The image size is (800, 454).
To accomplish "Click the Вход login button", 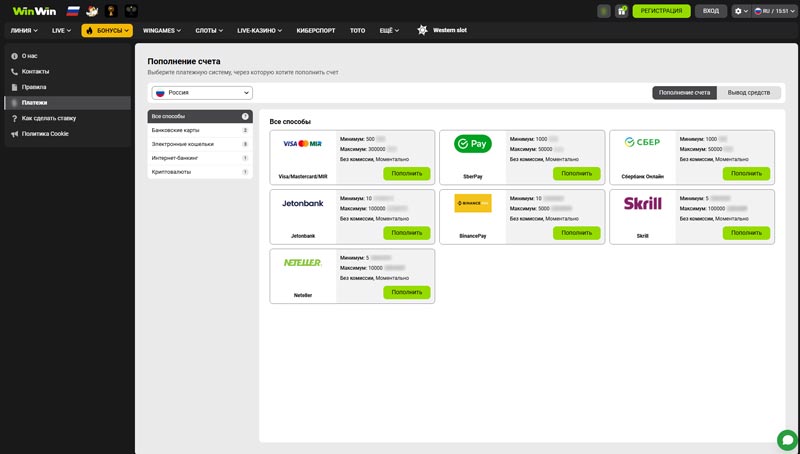I will pyautogui.click(x=711, y=11).
